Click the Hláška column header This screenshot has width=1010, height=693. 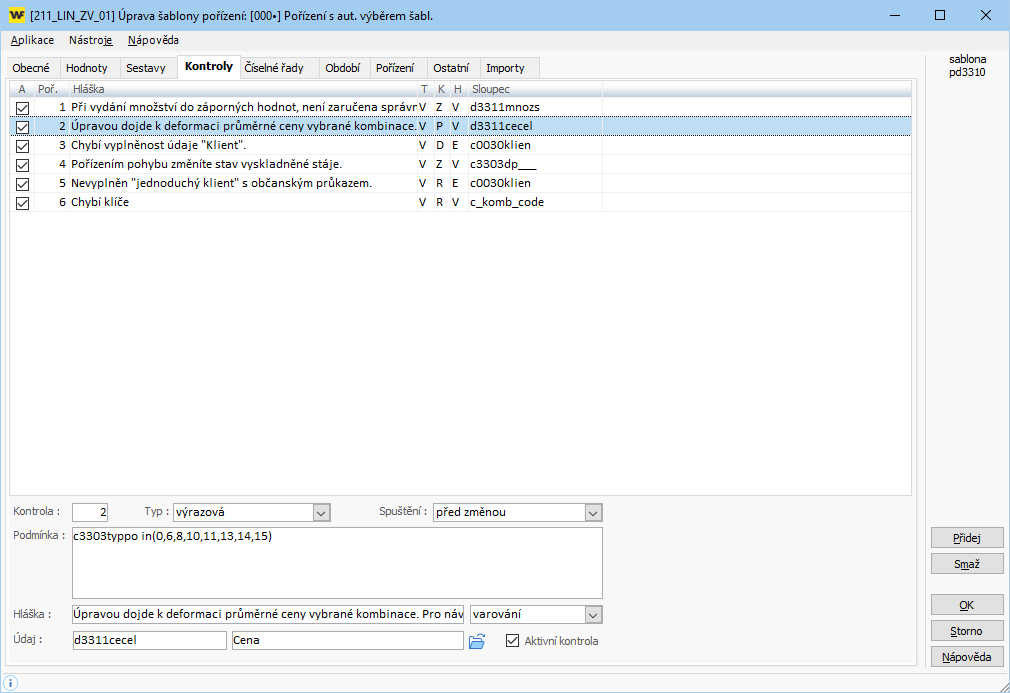240,89
